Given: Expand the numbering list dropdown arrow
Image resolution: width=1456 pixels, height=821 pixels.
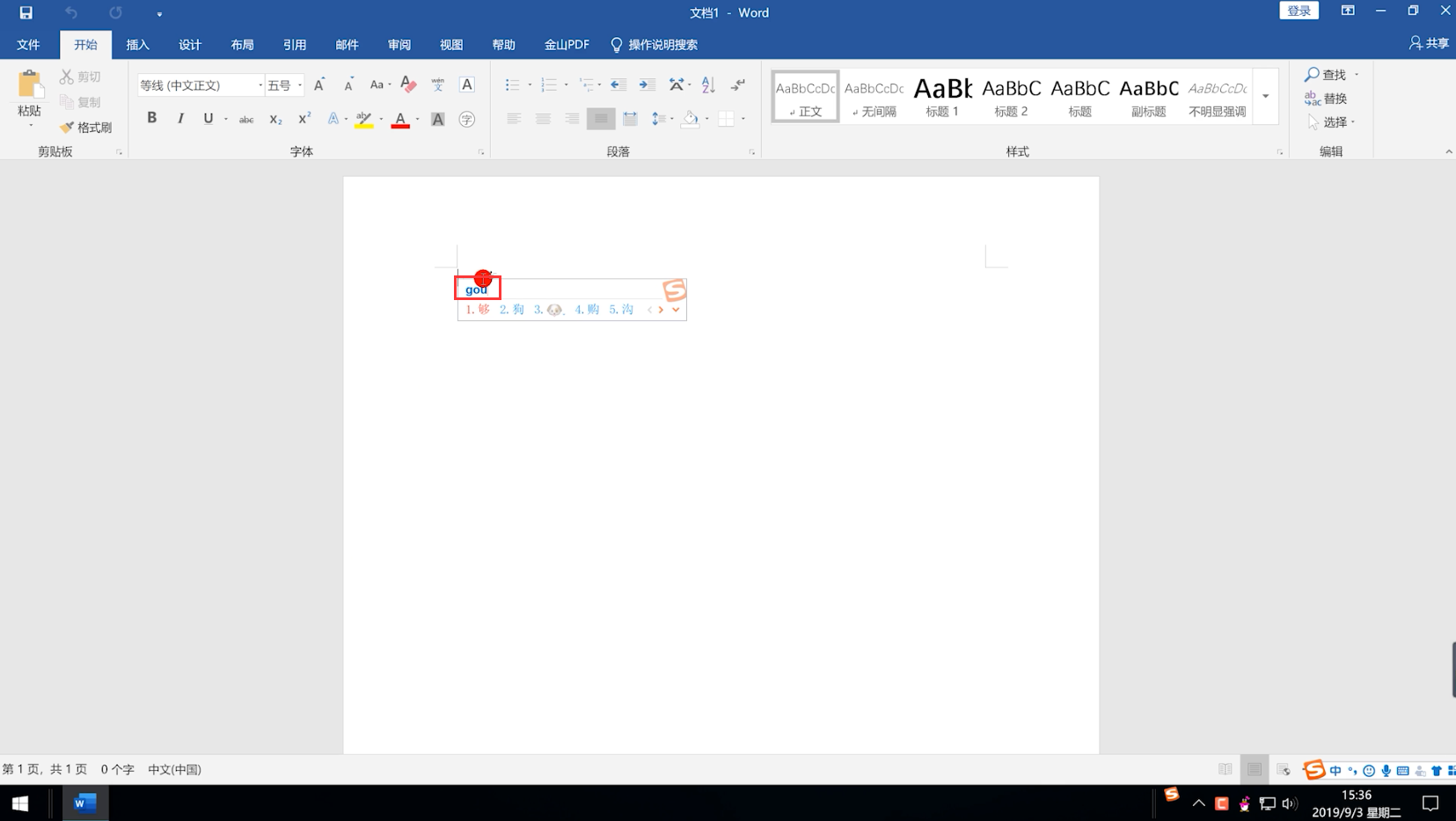Looking at the screenshot, I should pos(567,85).
